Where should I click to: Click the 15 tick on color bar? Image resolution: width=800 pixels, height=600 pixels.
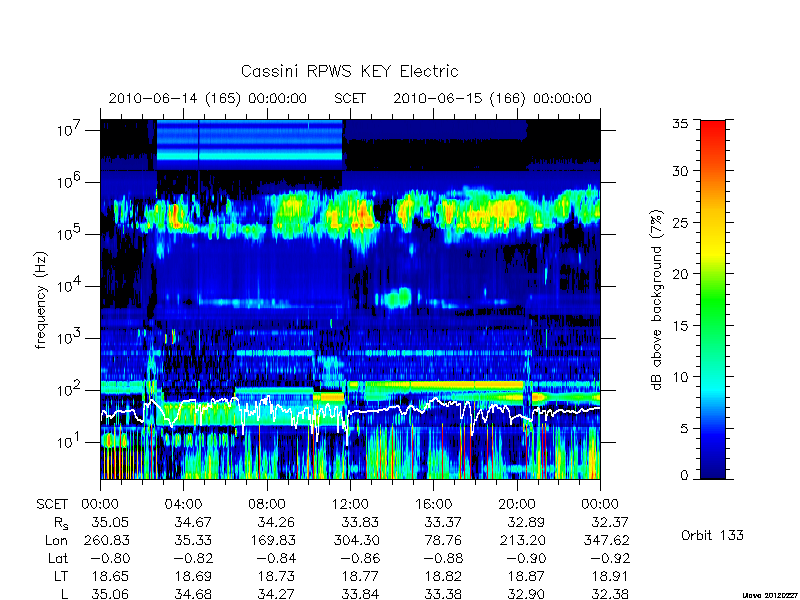[681, 325]
